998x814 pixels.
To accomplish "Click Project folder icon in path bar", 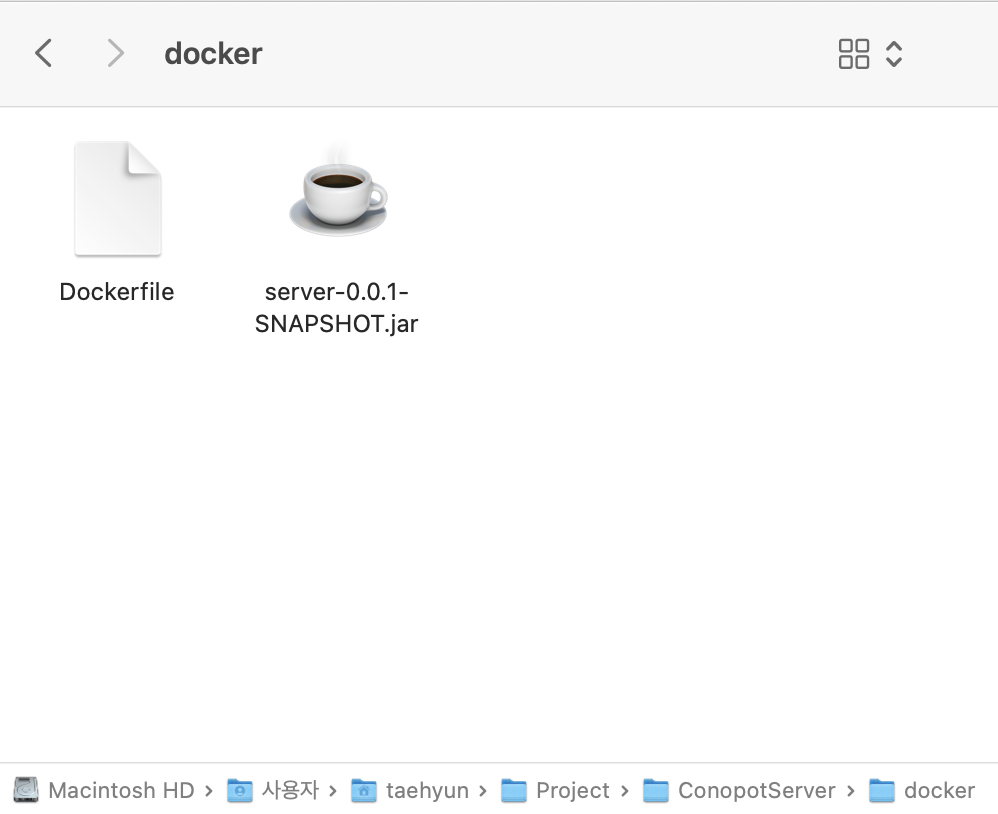I will tap(514, 790).
